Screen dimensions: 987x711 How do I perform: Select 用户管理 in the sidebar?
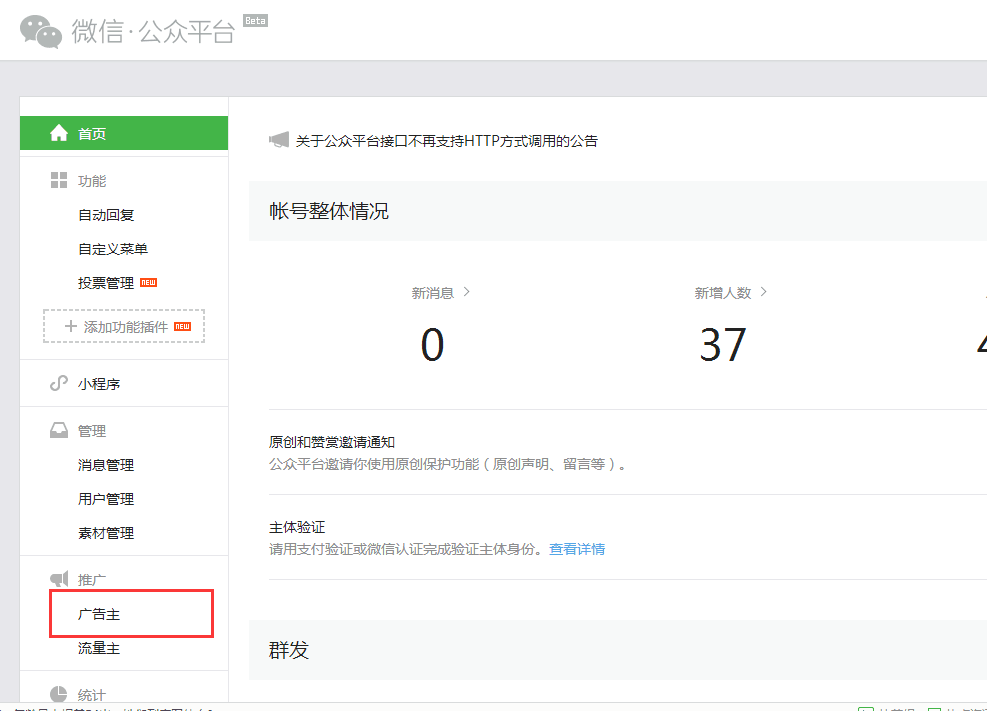[106, 499]
